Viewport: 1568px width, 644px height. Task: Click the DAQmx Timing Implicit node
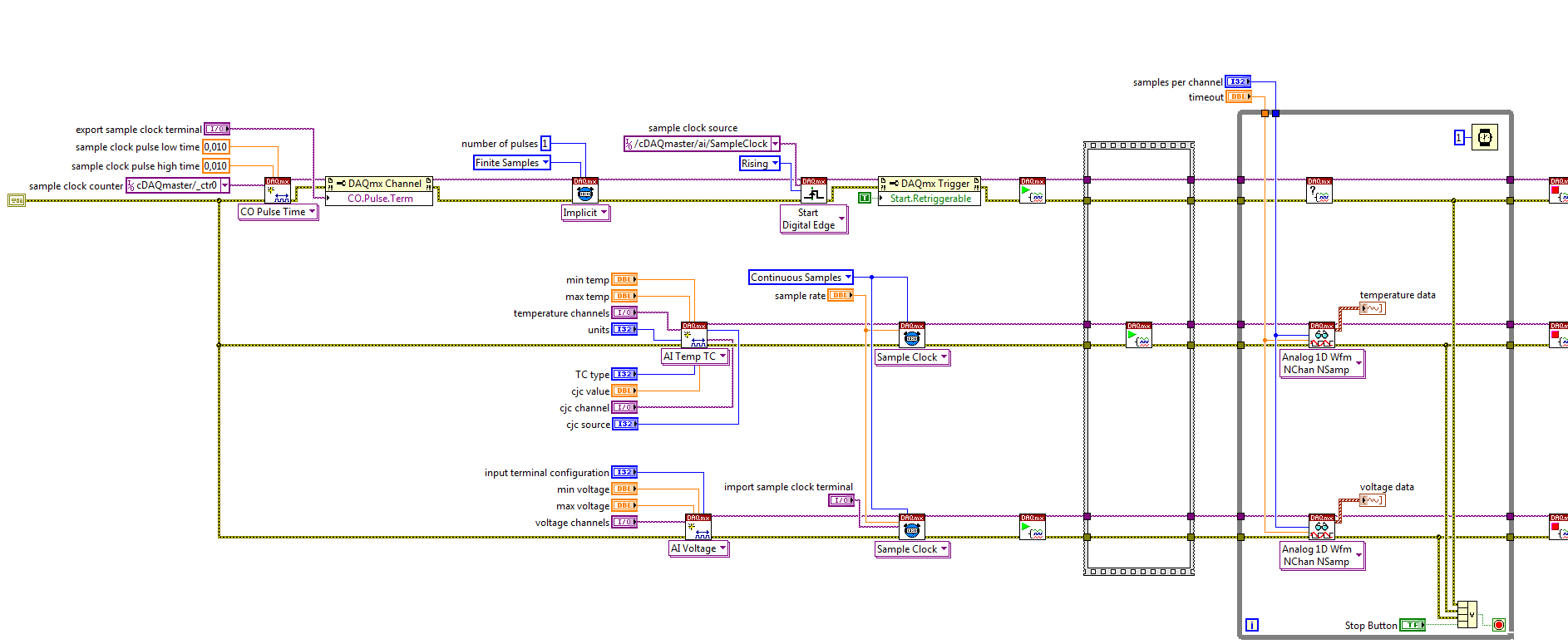(585, 190)
